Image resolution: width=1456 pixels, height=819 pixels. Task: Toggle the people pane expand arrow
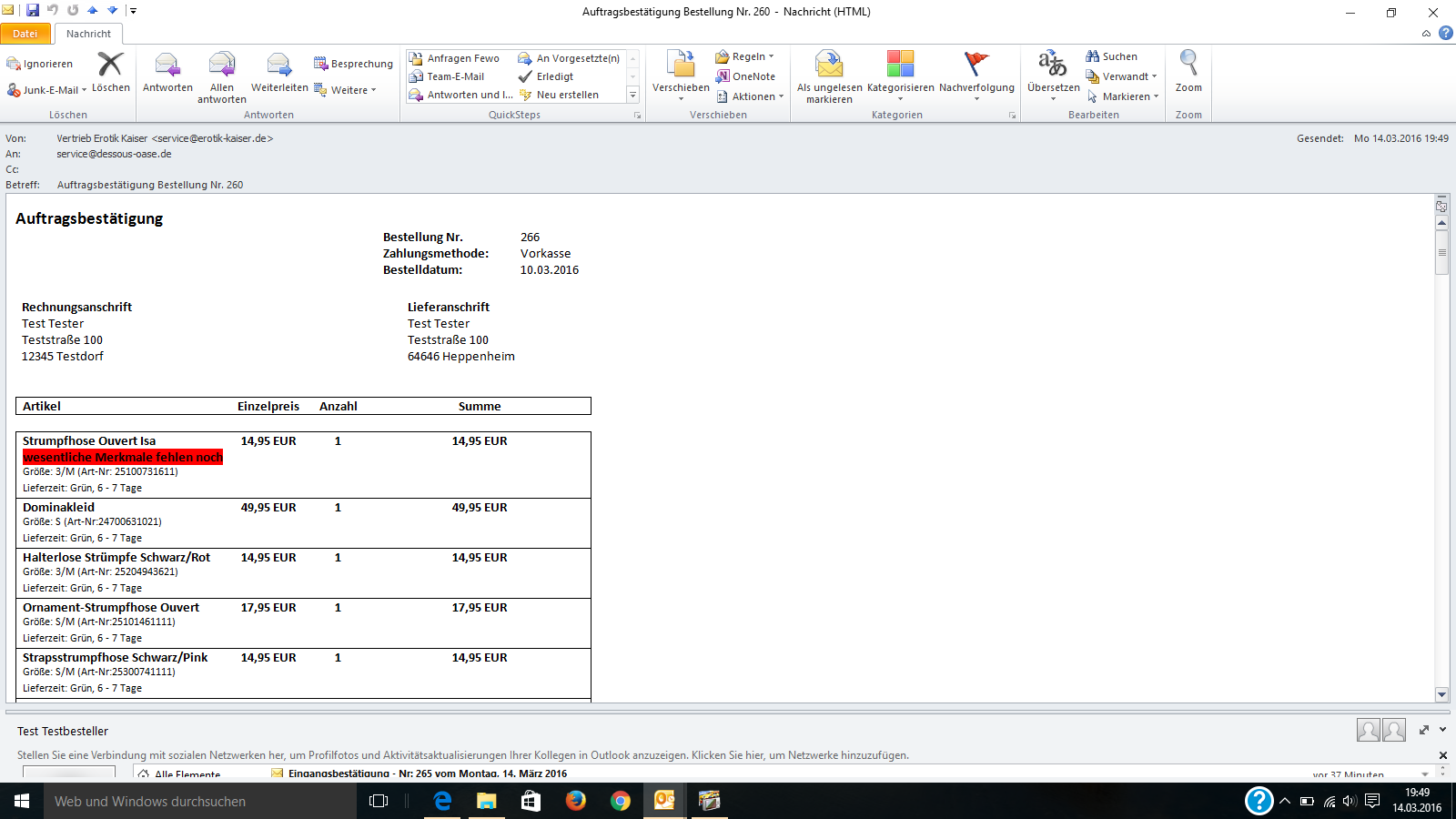click(1442, 730)
